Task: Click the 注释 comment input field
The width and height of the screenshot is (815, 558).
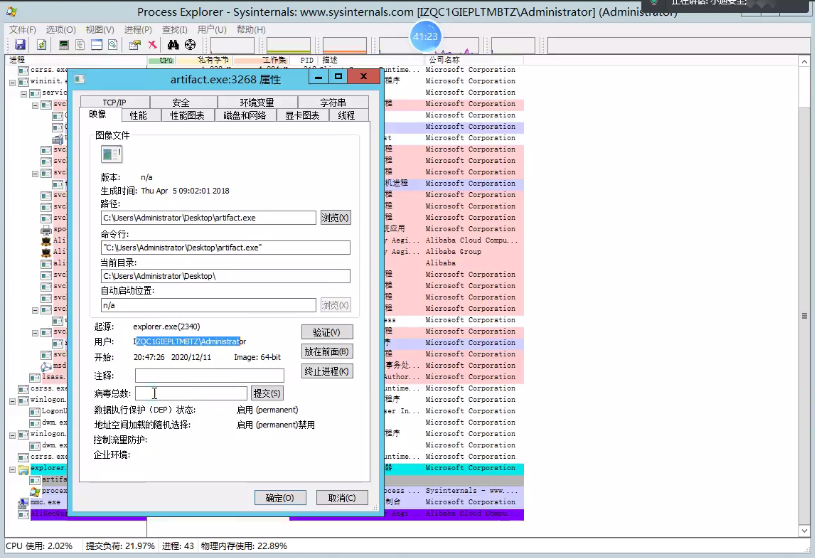Action: [x=209, y=375]
